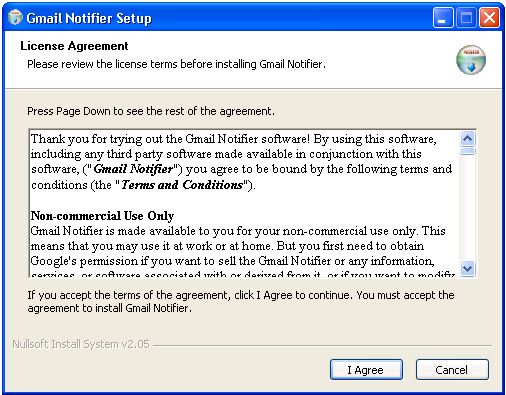Accept the license with I Agree

pos(366,369)
